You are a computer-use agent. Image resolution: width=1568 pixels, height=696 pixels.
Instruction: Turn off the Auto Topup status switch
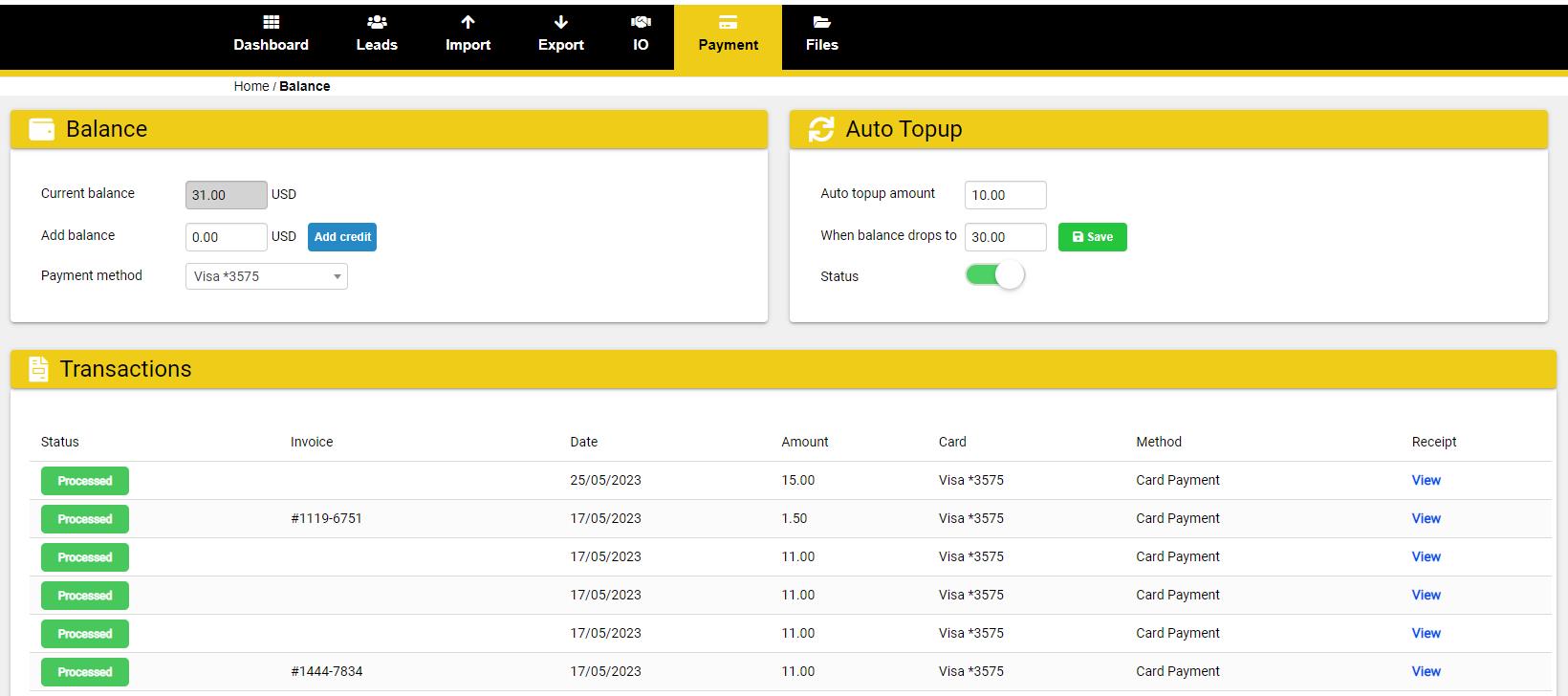pyautogui.click(x=994, y=275)
